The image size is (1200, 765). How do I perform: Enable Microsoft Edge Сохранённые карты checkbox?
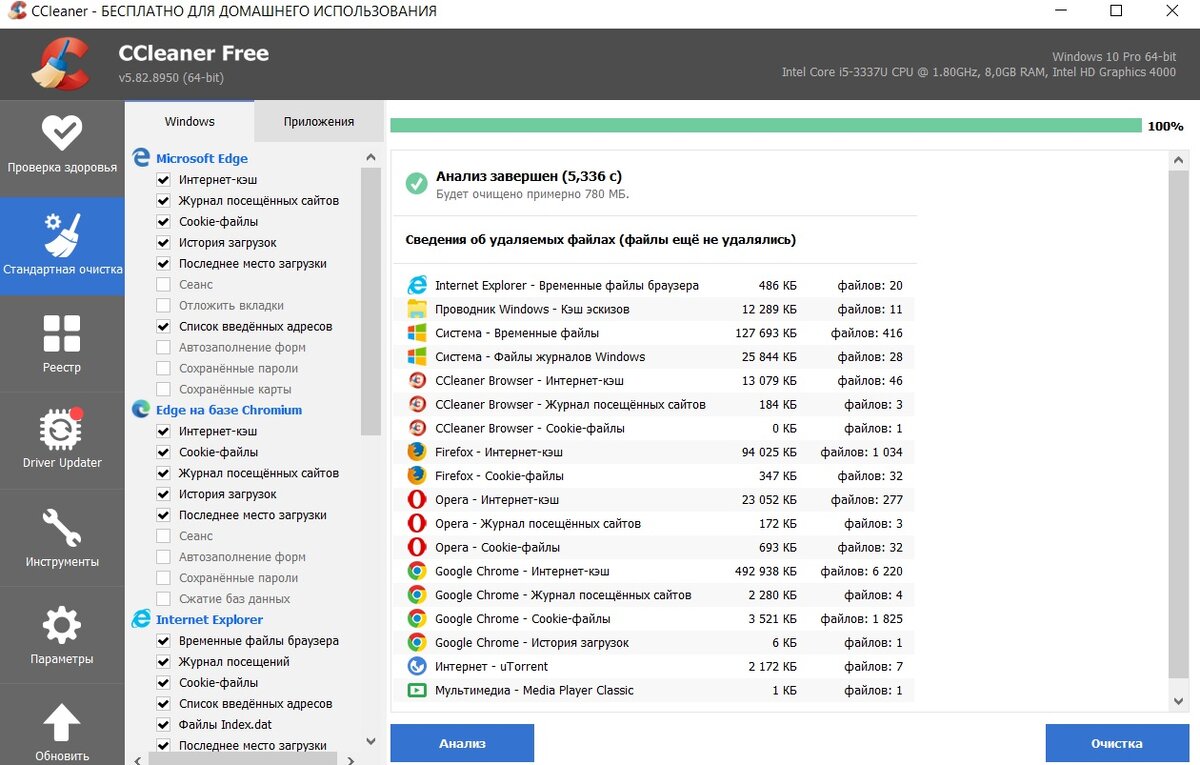pos(163,390)
